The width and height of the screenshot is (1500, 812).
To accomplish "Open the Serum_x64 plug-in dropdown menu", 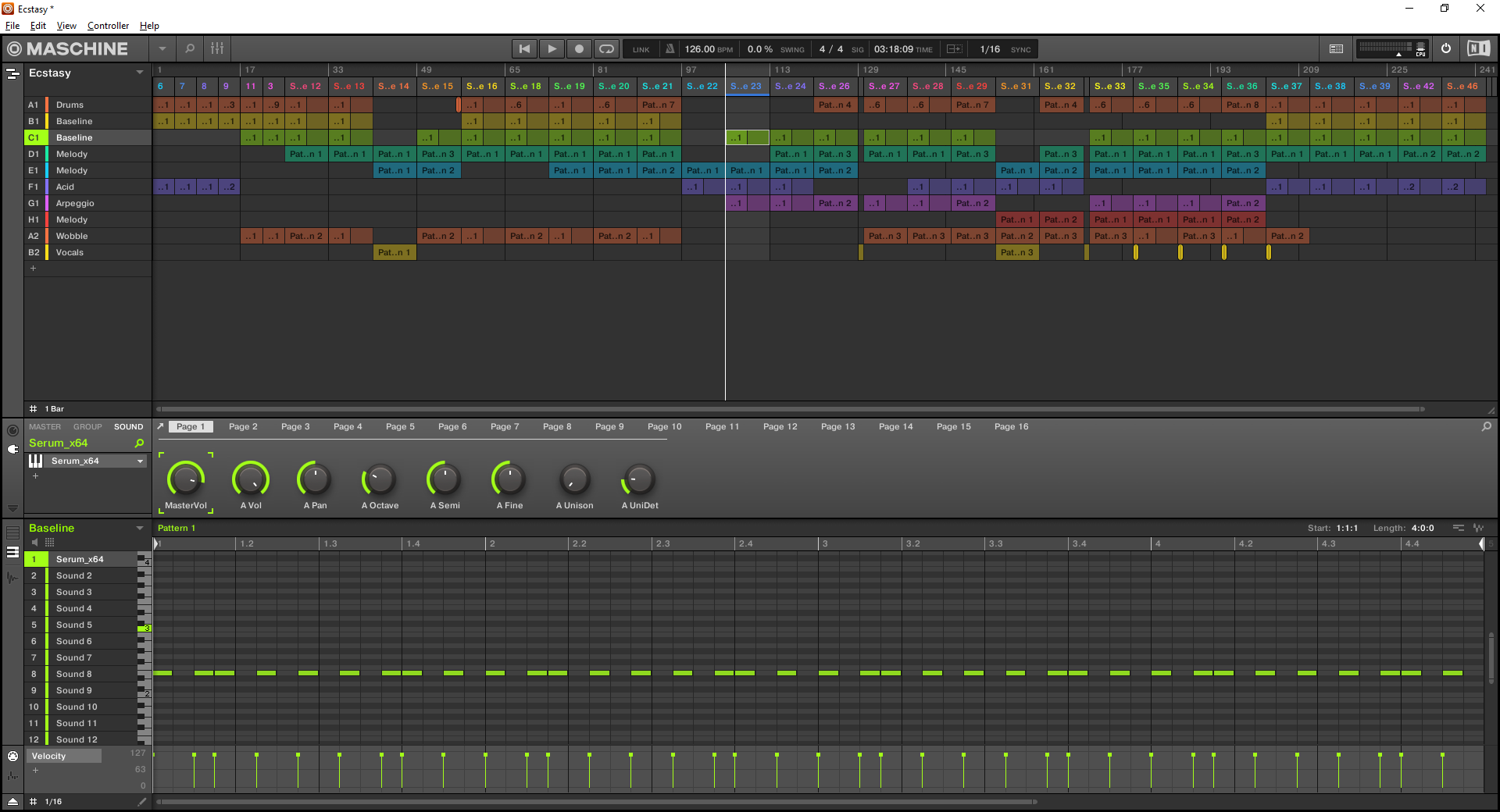I will (x=140, y=461).
